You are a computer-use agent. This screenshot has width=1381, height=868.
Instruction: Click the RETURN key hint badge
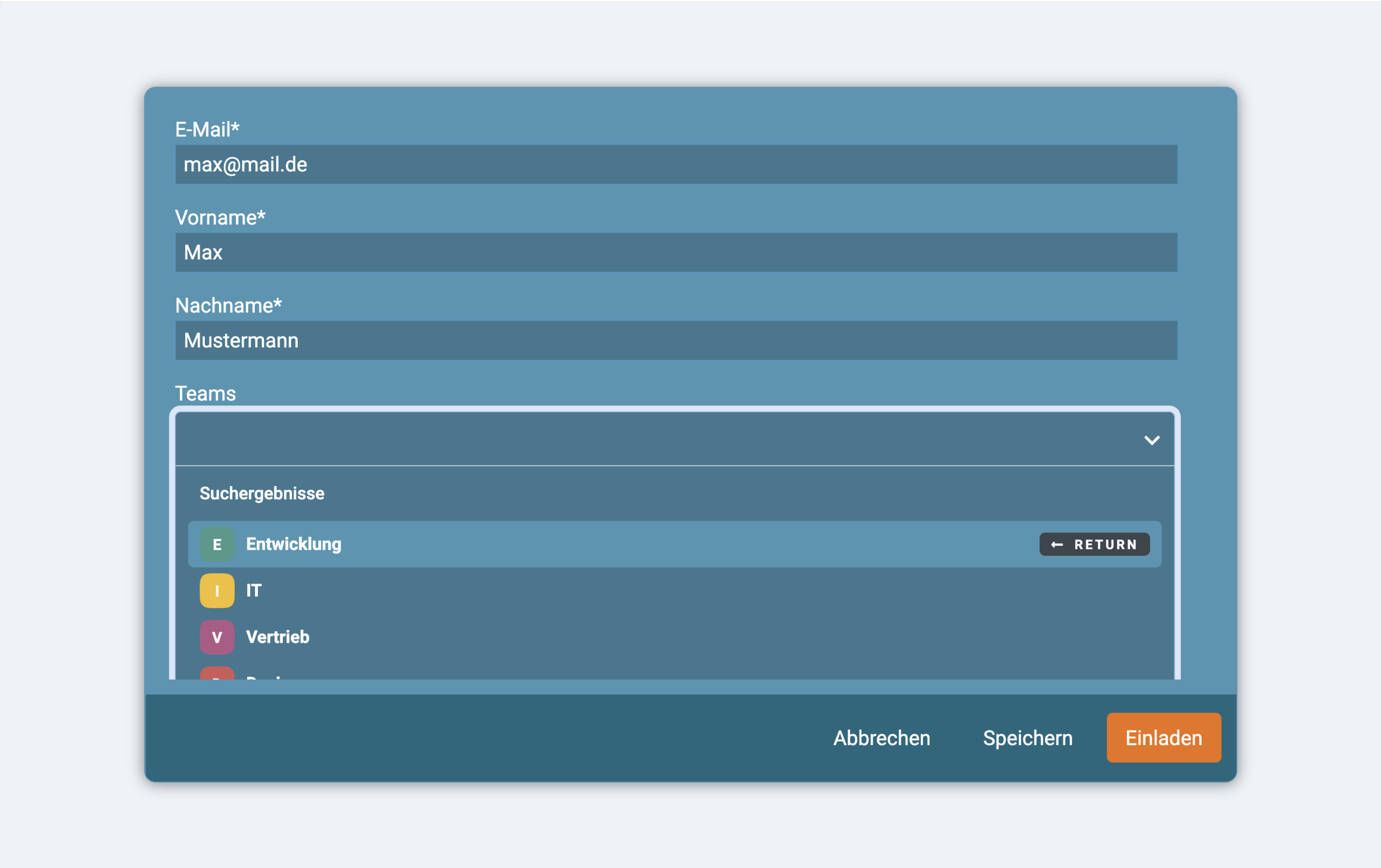(1094, 544)
